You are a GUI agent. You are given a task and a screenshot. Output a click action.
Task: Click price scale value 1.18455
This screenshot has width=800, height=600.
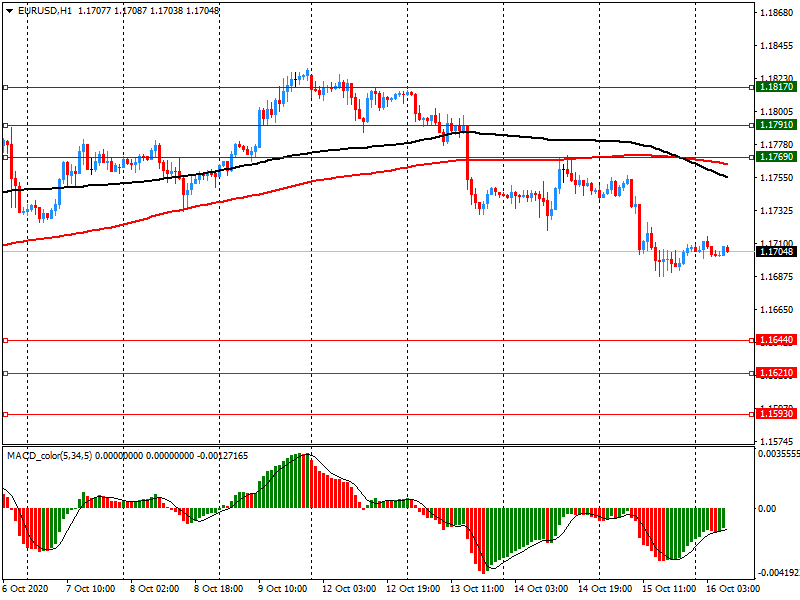pyautogui.click(x=777, y=46)
